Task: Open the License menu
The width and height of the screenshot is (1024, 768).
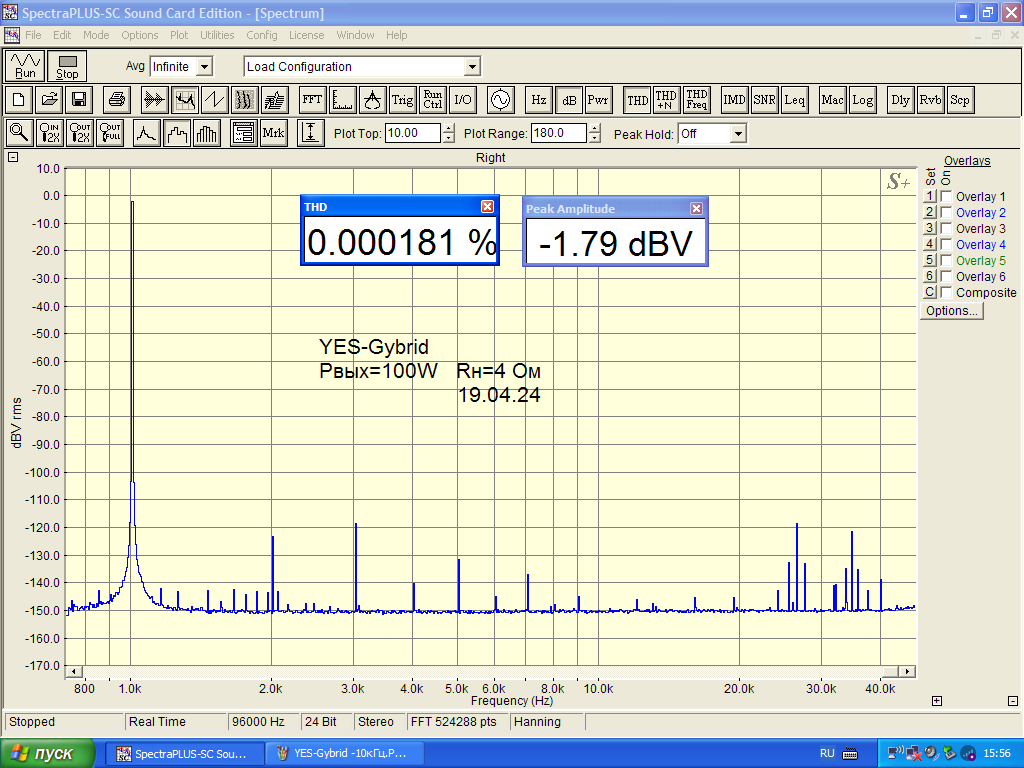Action: [307, 35]
